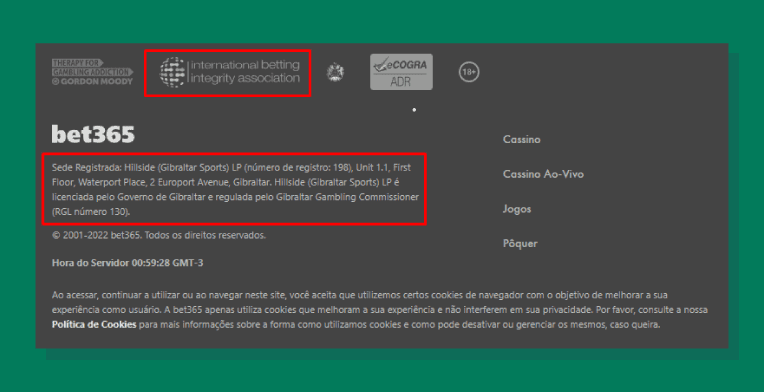Click the Gordon Moody gambling therapy logo
The height and width of the screenshot is (392, 764).
pyautogui.click(x=92, y=72)
